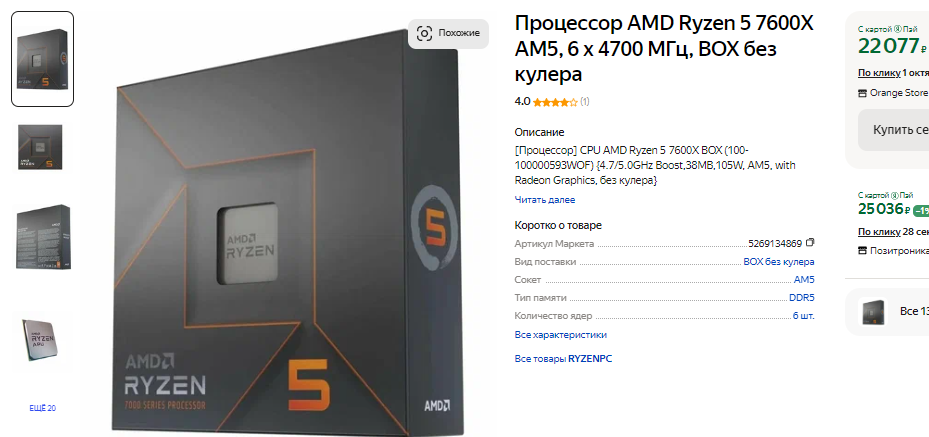
Task: Click the Похожие similar-image search icon
Action: coord(424,33)
